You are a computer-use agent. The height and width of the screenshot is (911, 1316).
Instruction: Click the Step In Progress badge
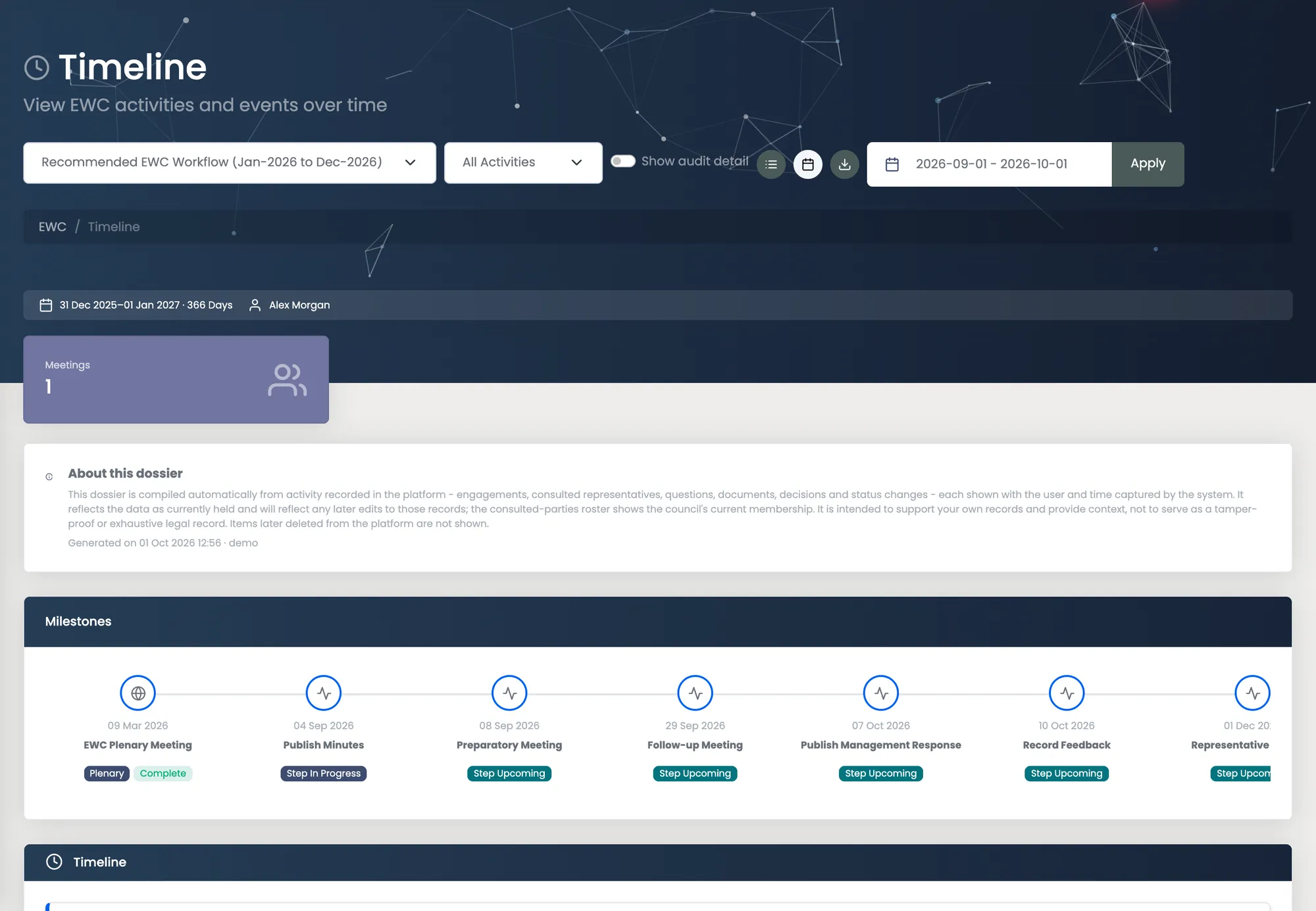coord(324,774)
